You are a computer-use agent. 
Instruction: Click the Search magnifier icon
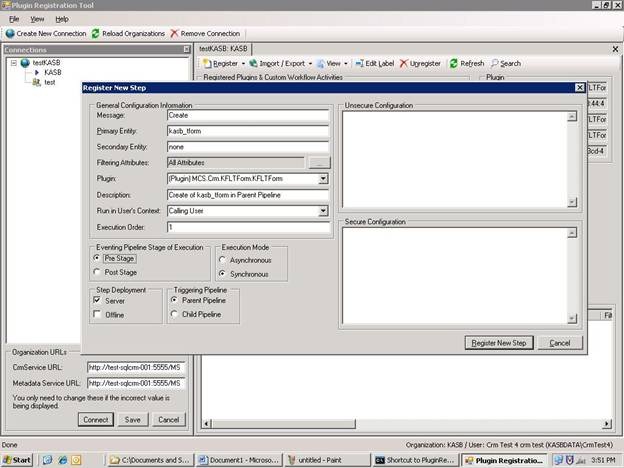[495, 63]
